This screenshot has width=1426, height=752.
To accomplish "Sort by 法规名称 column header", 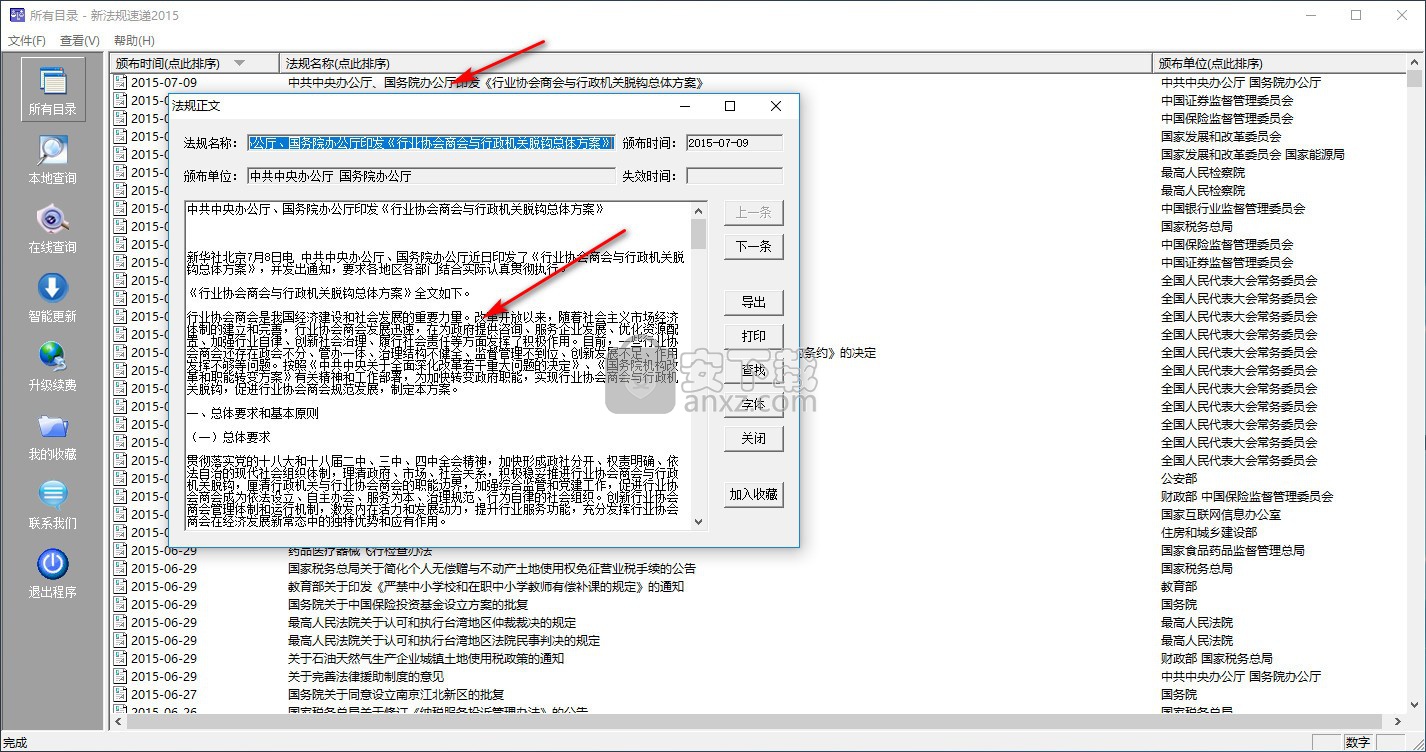I will click(715, 63).
